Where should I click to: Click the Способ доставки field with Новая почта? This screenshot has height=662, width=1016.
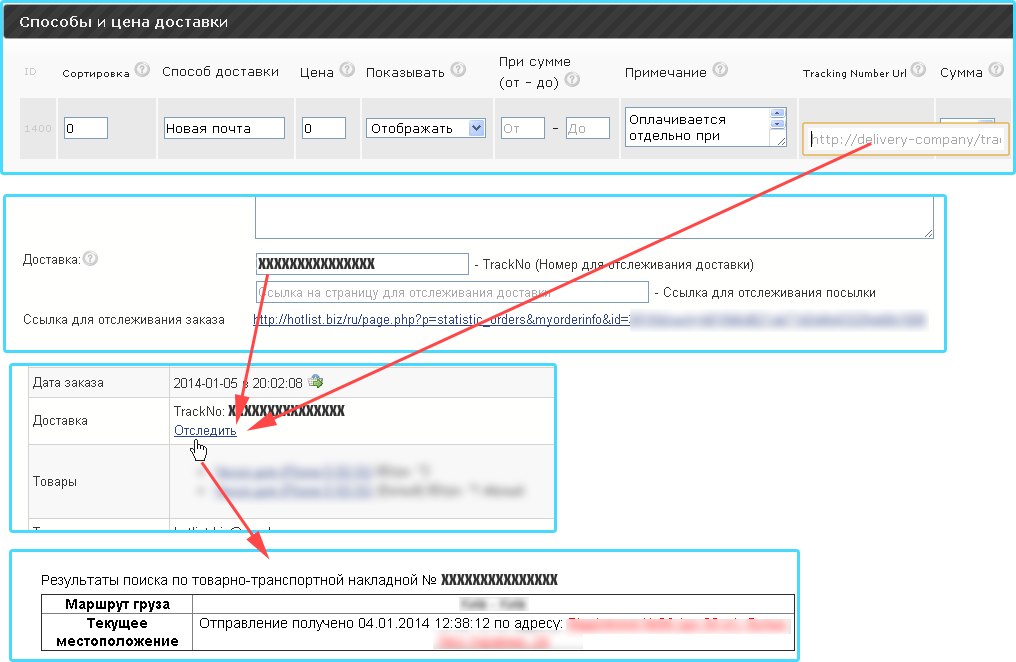224,128
